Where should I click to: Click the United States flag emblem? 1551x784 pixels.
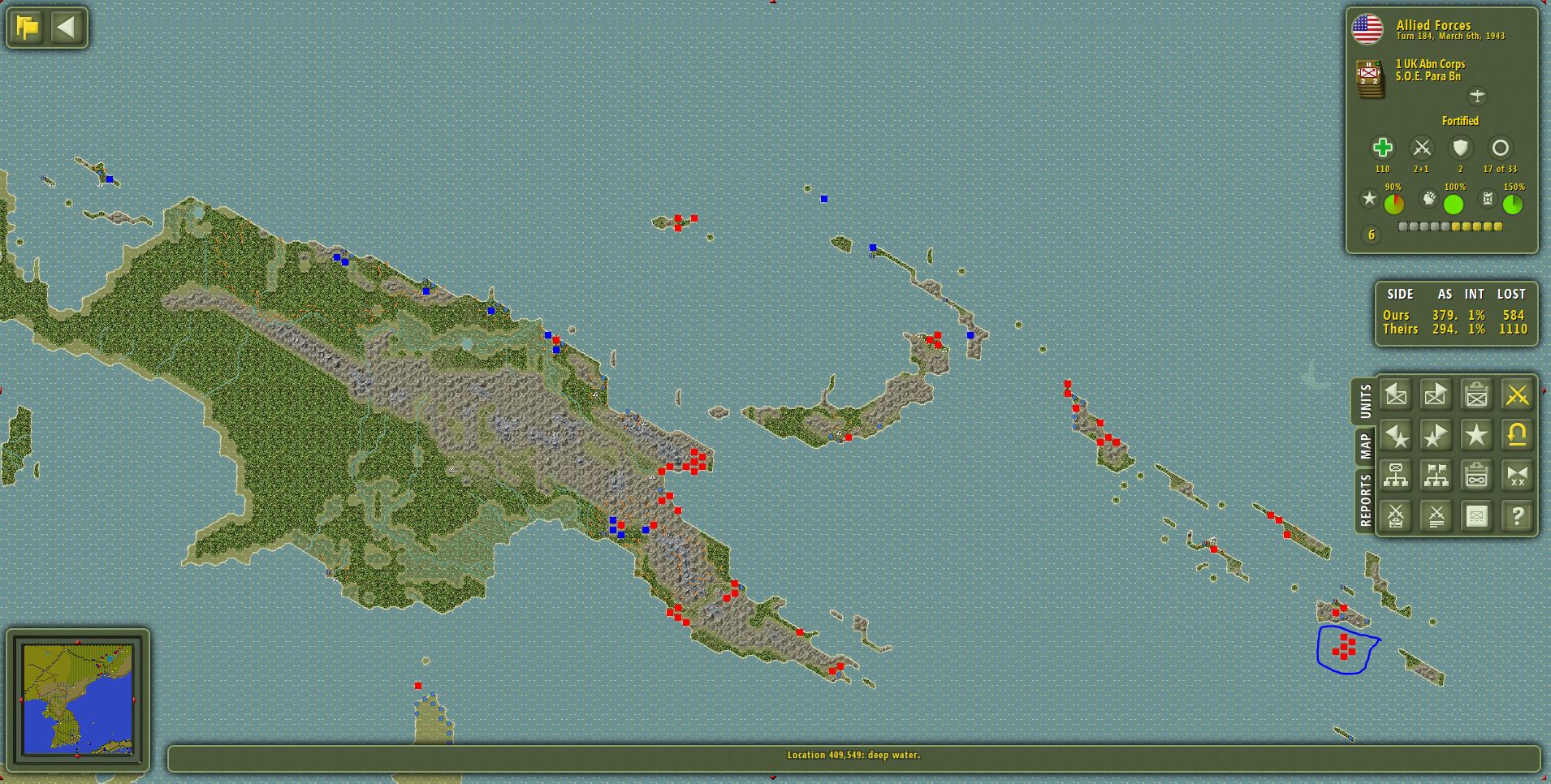point(1367,30)
